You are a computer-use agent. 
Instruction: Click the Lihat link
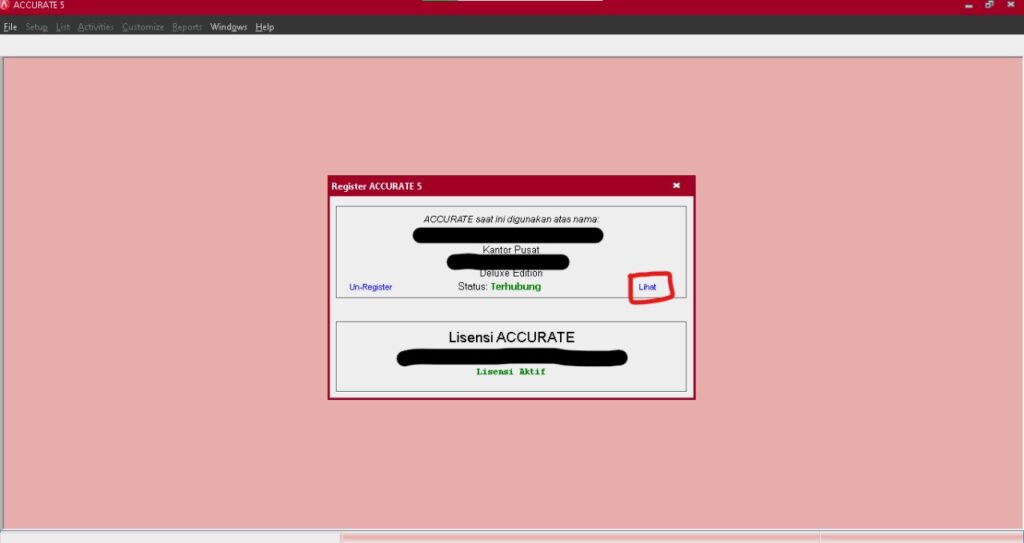[647, 287]
